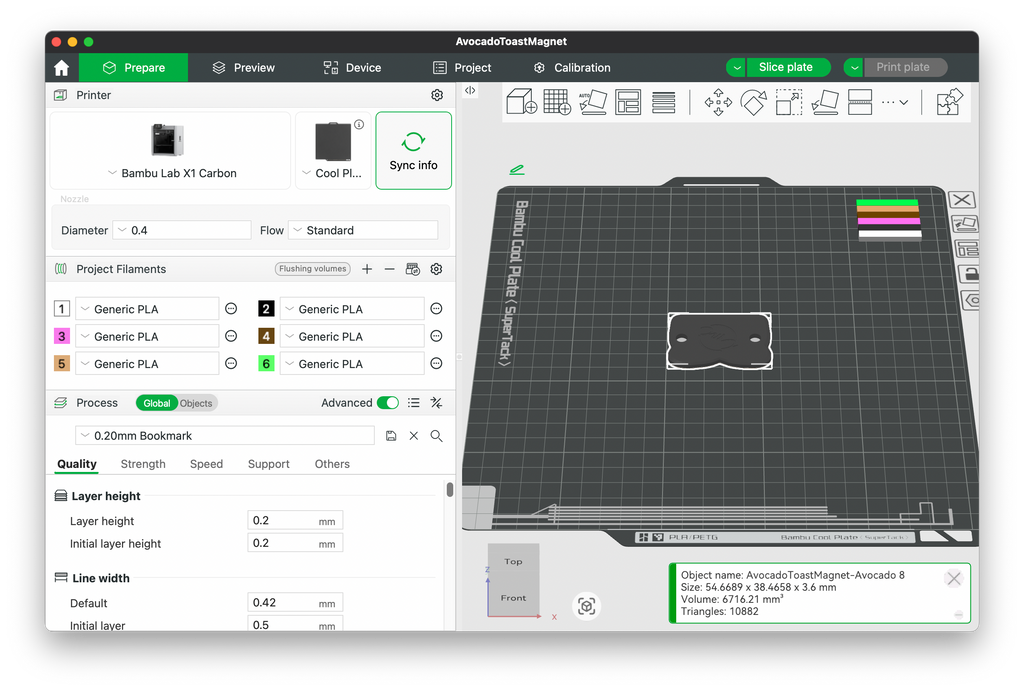1024x691 pixels.
Task: Open filament 6 Generic PLA dropdown
Action: (352, 364)
